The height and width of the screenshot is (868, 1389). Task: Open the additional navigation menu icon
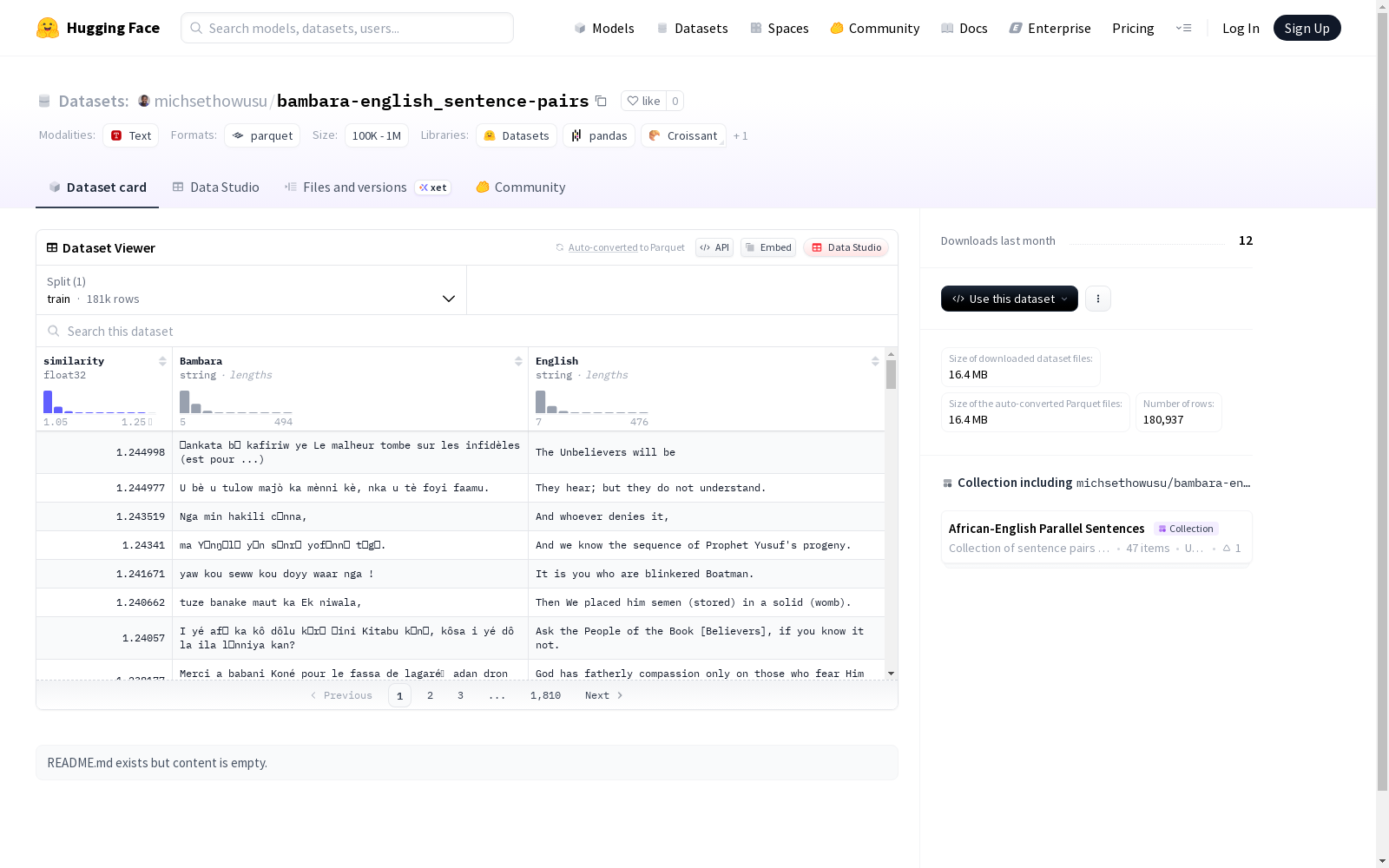click(1183, 28)
